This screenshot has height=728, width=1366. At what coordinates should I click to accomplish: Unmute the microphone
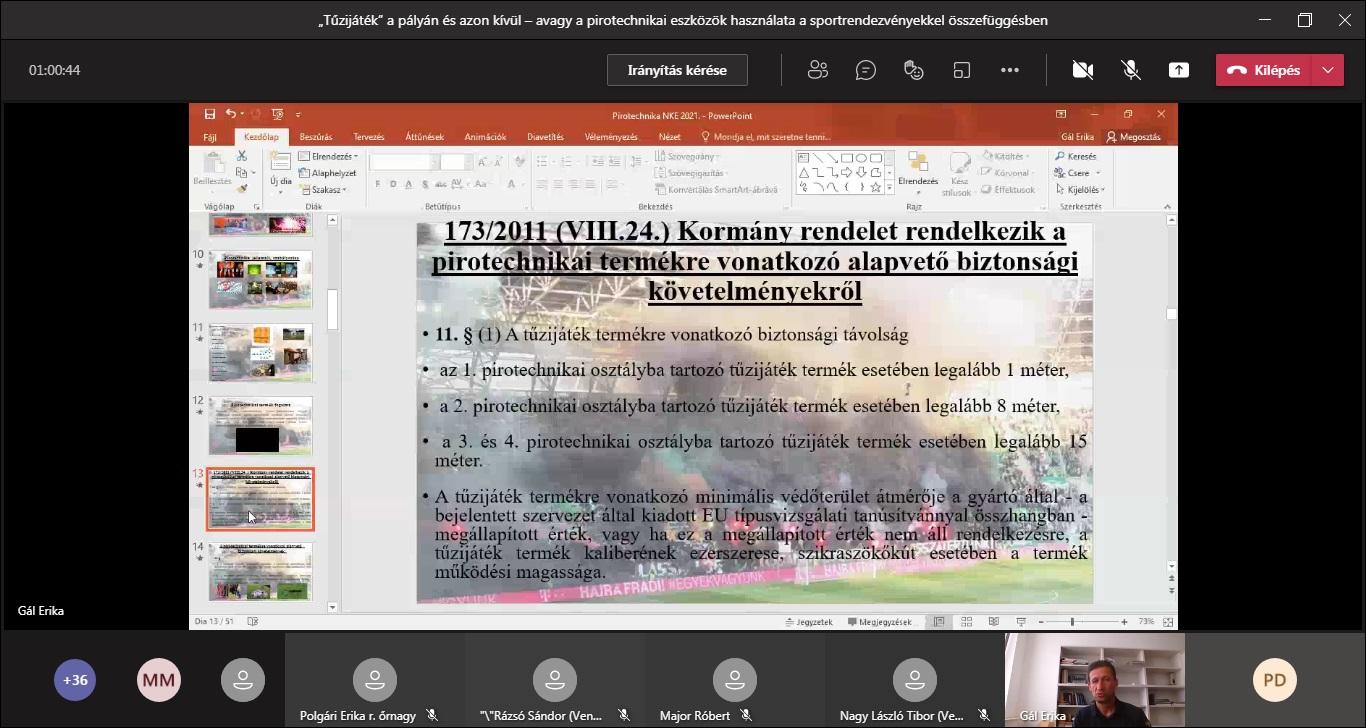pyautogui.click(x=1131, y=70)
